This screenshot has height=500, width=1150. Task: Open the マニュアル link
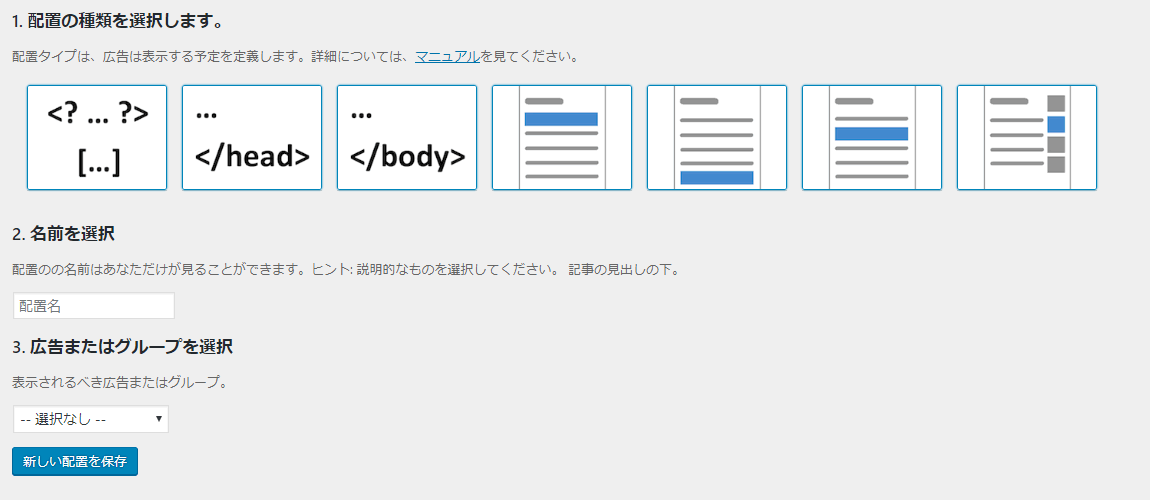click(447, 56)
